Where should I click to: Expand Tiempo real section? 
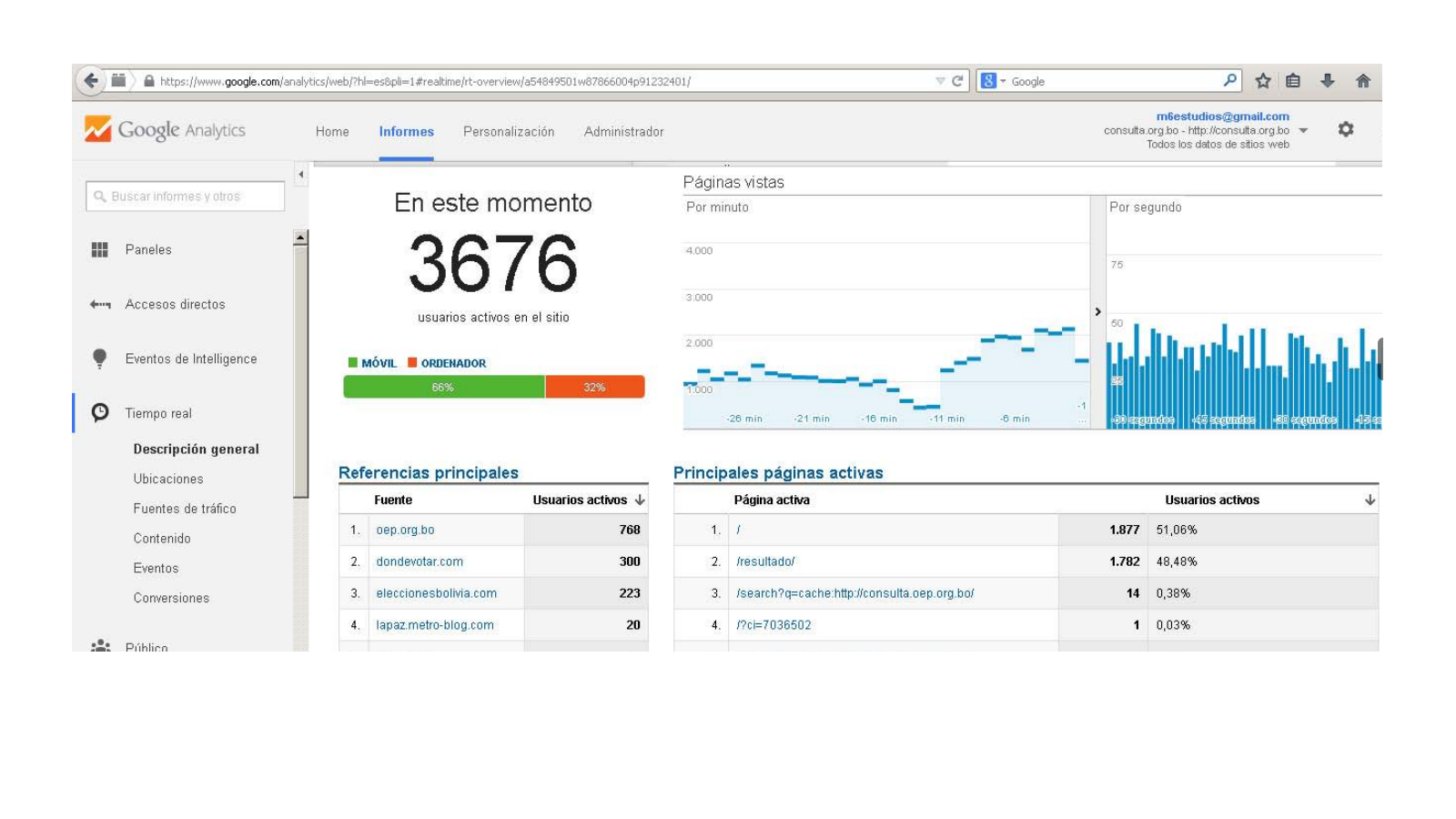pos(158,413)
